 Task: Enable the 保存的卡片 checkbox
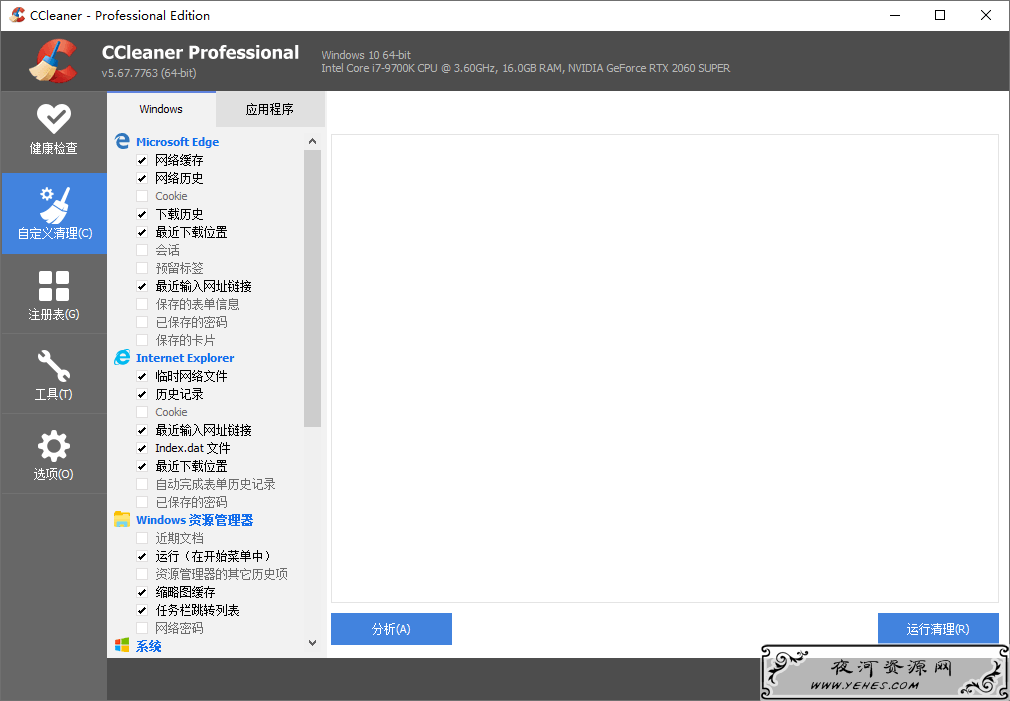point(142,340)
